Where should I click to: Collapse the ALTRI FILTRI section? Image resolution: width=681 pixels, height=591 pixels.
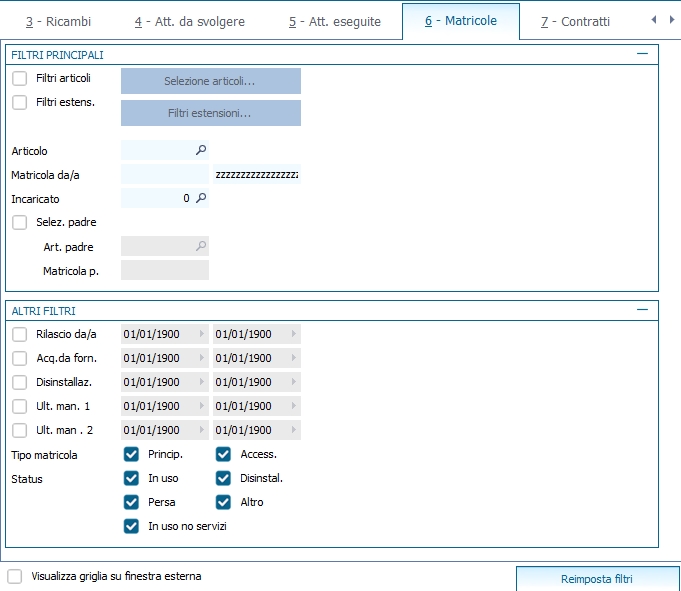pos(642,310)
